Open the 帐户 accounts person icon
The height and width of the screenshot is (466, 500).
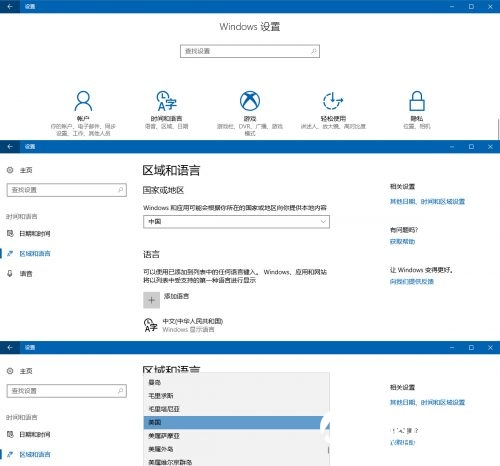83,101
